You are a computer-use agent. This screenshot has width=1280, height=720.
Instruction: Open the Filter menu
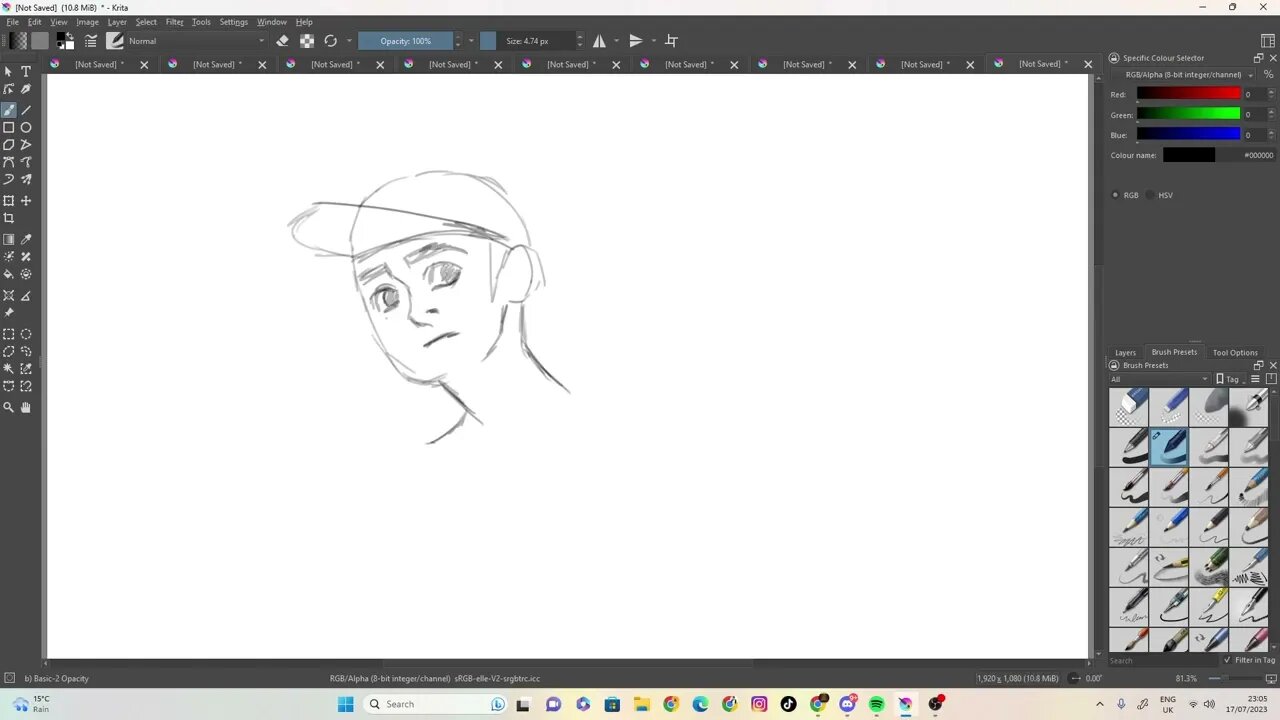(x=174, y=22)
